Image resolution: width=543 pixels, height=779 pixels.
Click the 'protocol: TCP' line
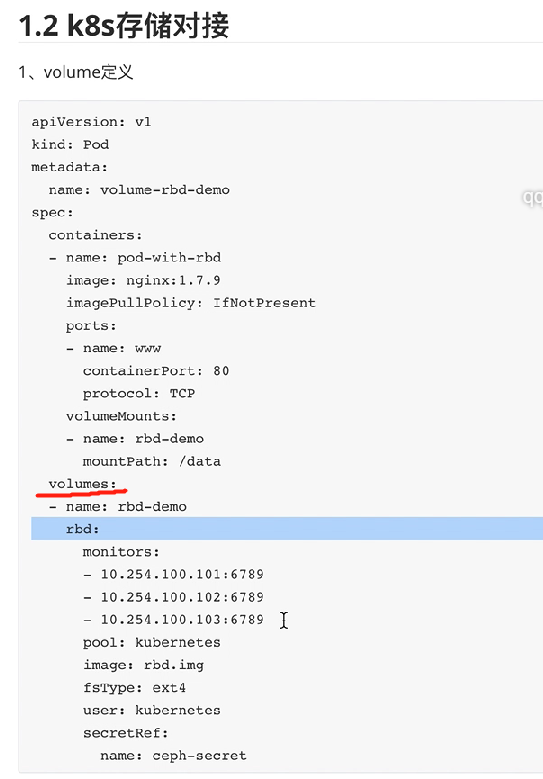(139, 393)
